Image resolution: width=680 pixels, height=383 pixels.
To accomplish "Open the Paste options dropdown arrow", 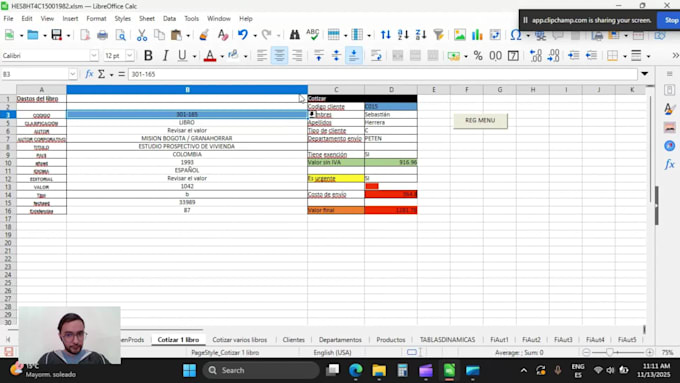I will point(188,36).
